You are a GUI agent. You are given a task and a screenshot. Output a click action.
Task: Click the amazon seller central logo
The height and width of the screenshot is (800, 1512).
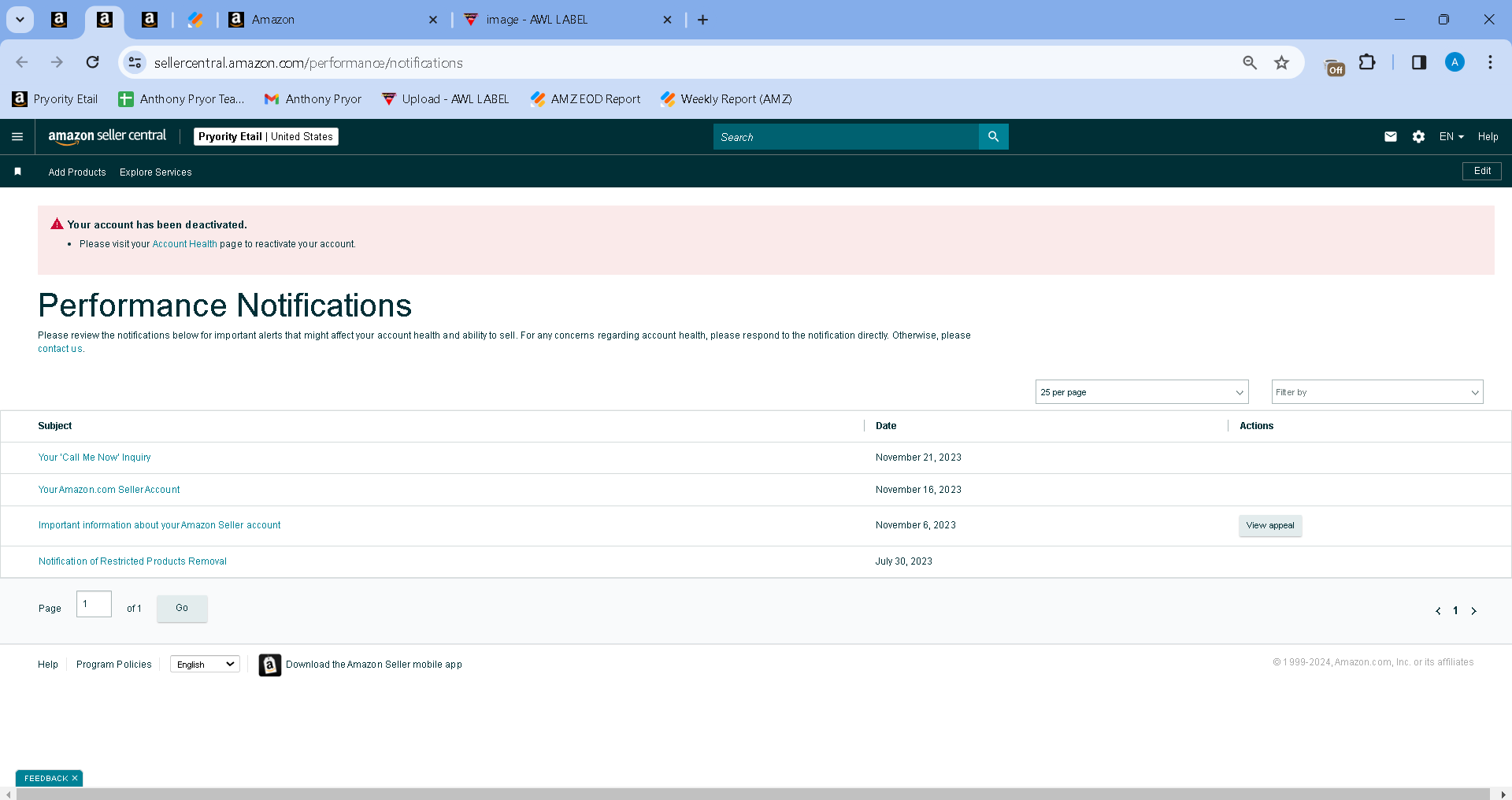(107, 136)
